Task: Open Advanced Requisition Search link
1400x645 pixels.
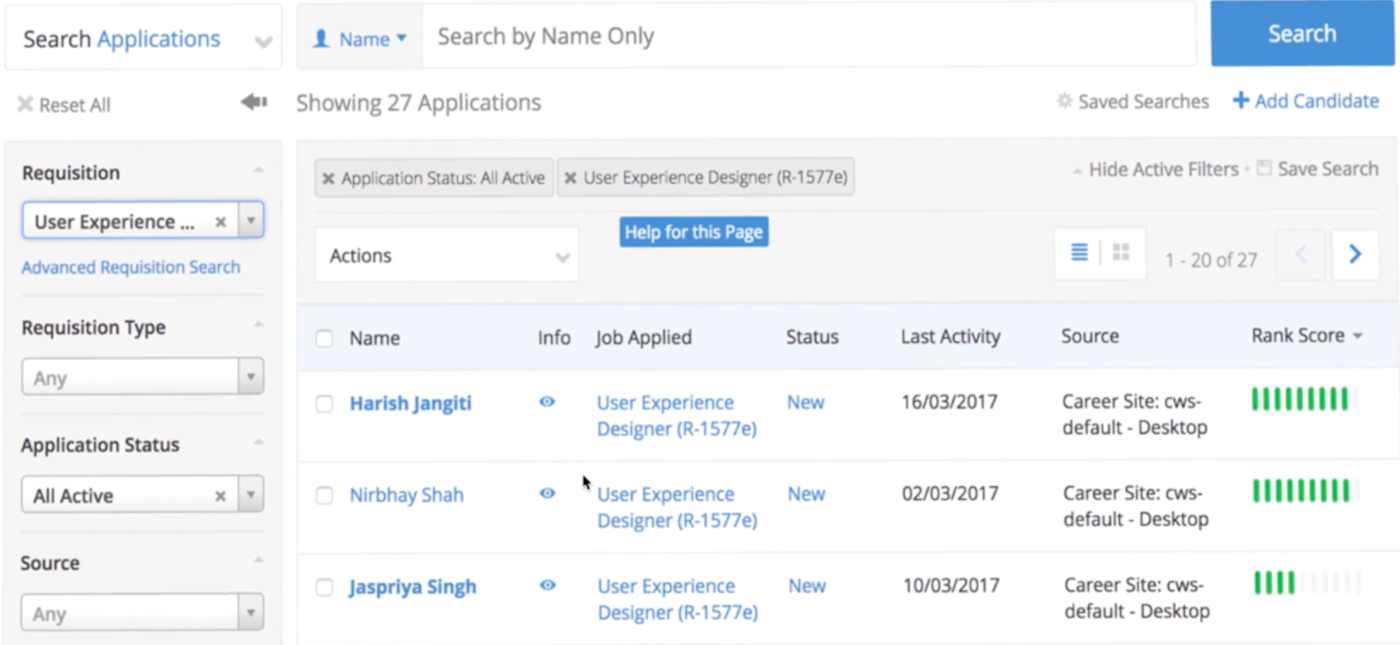Action: point(131,267)
